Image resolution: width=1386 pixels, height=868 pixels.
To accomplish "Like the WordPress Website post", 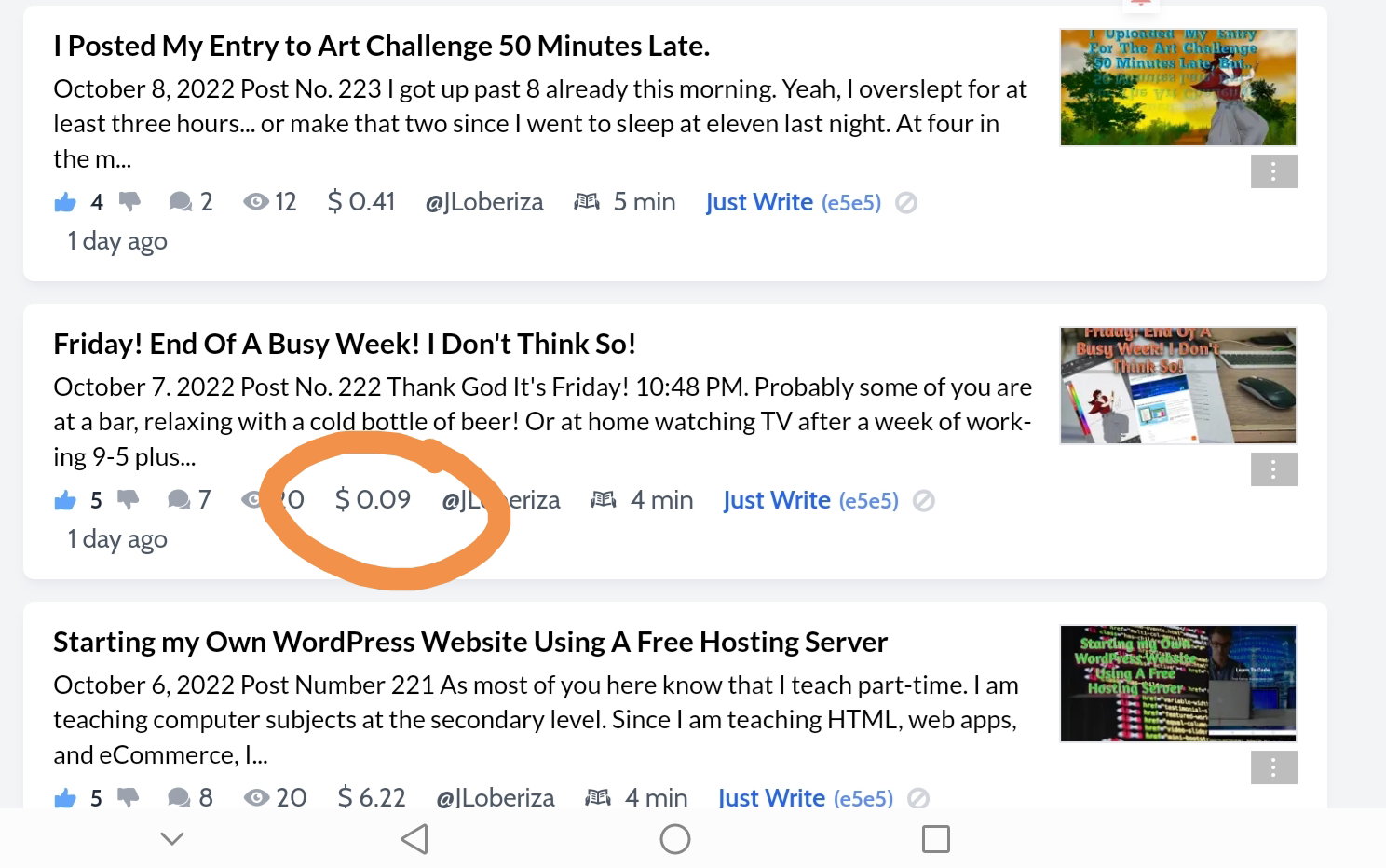I will [65, 798].
